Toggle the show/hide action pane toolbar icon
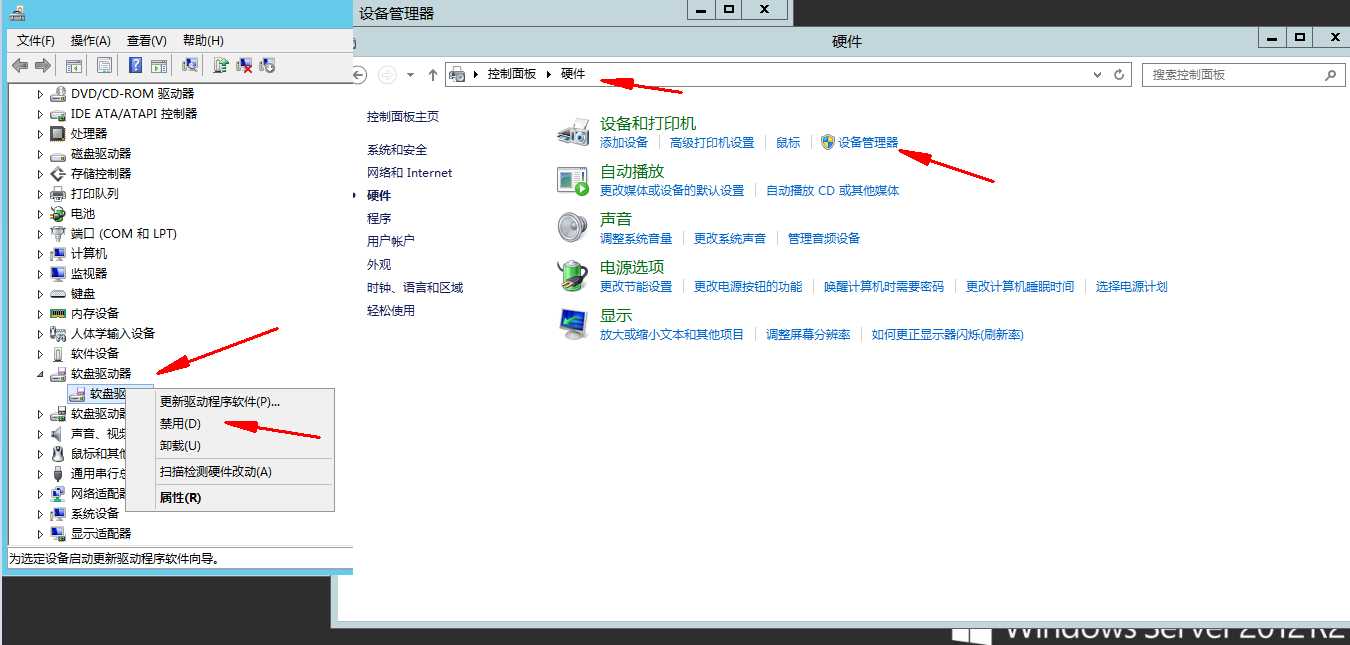Viewport: 1350px width, 645px height. (160, 65)
